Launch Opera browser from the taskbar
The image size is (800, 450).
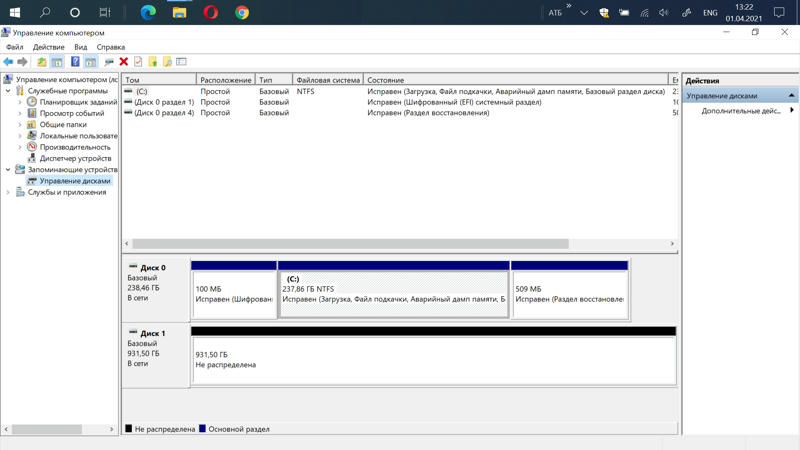pyautogui.click(x=210, y=12)
